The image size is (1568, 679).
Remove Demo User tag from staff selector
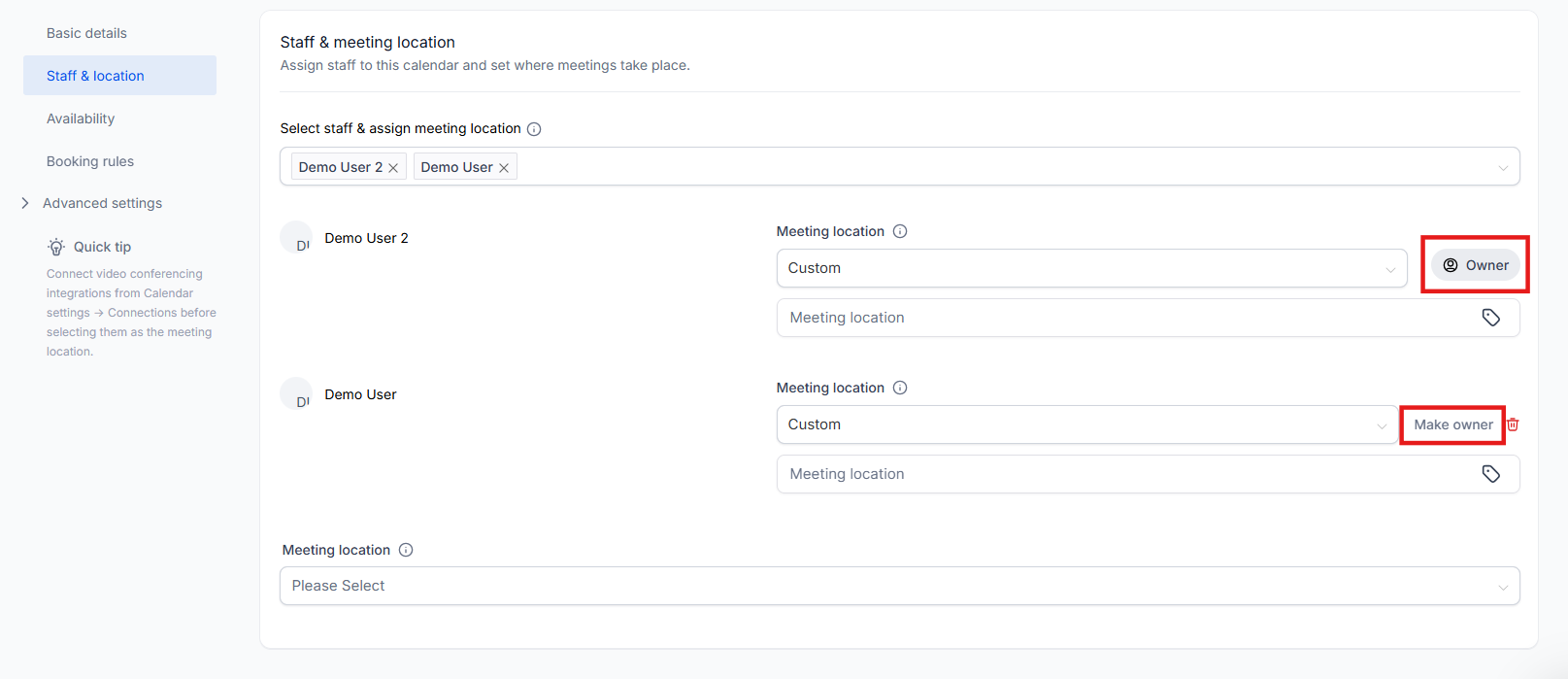[504, 168]
